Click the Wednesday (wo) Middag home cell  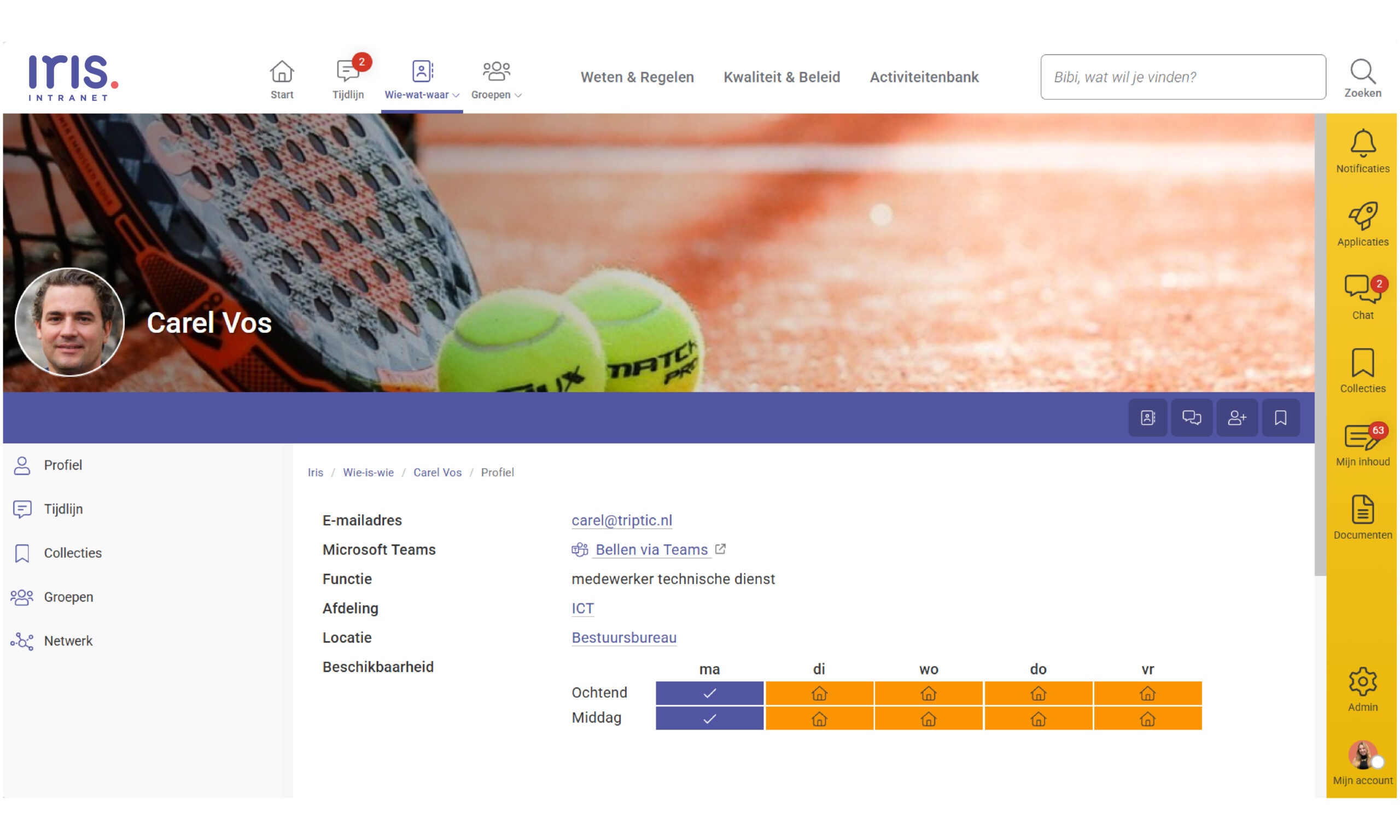[928, 719]
